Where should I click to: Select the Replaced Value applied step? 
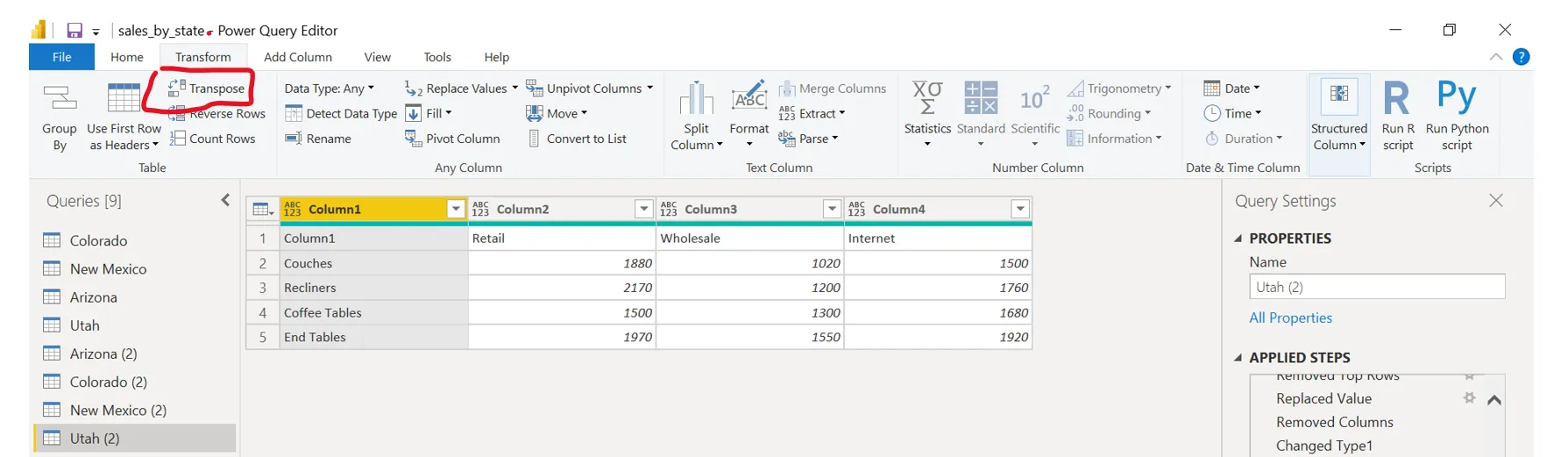point(1323,398)
